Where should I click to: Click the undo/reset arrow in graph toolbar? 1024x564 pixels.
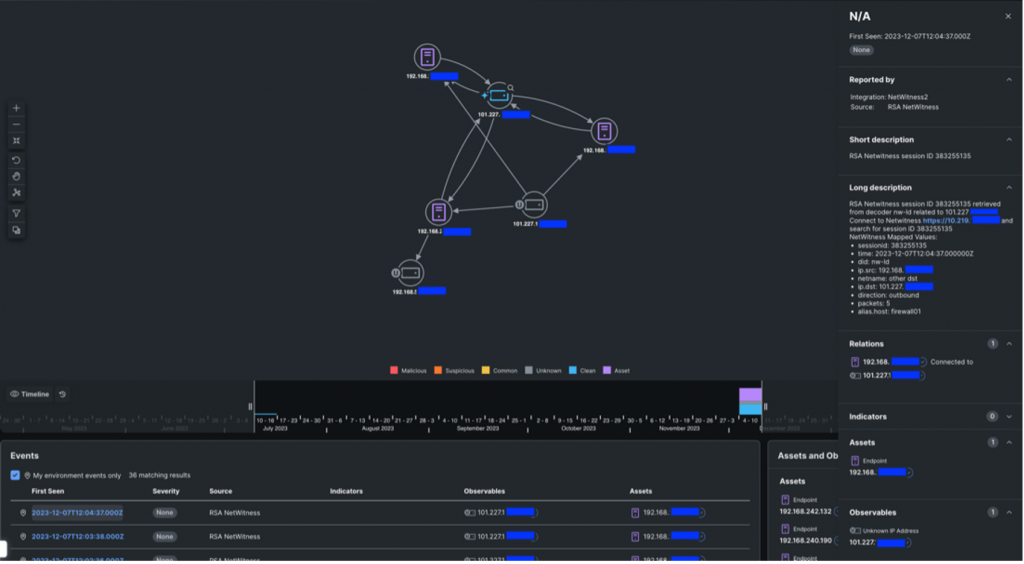coord(16,160)
